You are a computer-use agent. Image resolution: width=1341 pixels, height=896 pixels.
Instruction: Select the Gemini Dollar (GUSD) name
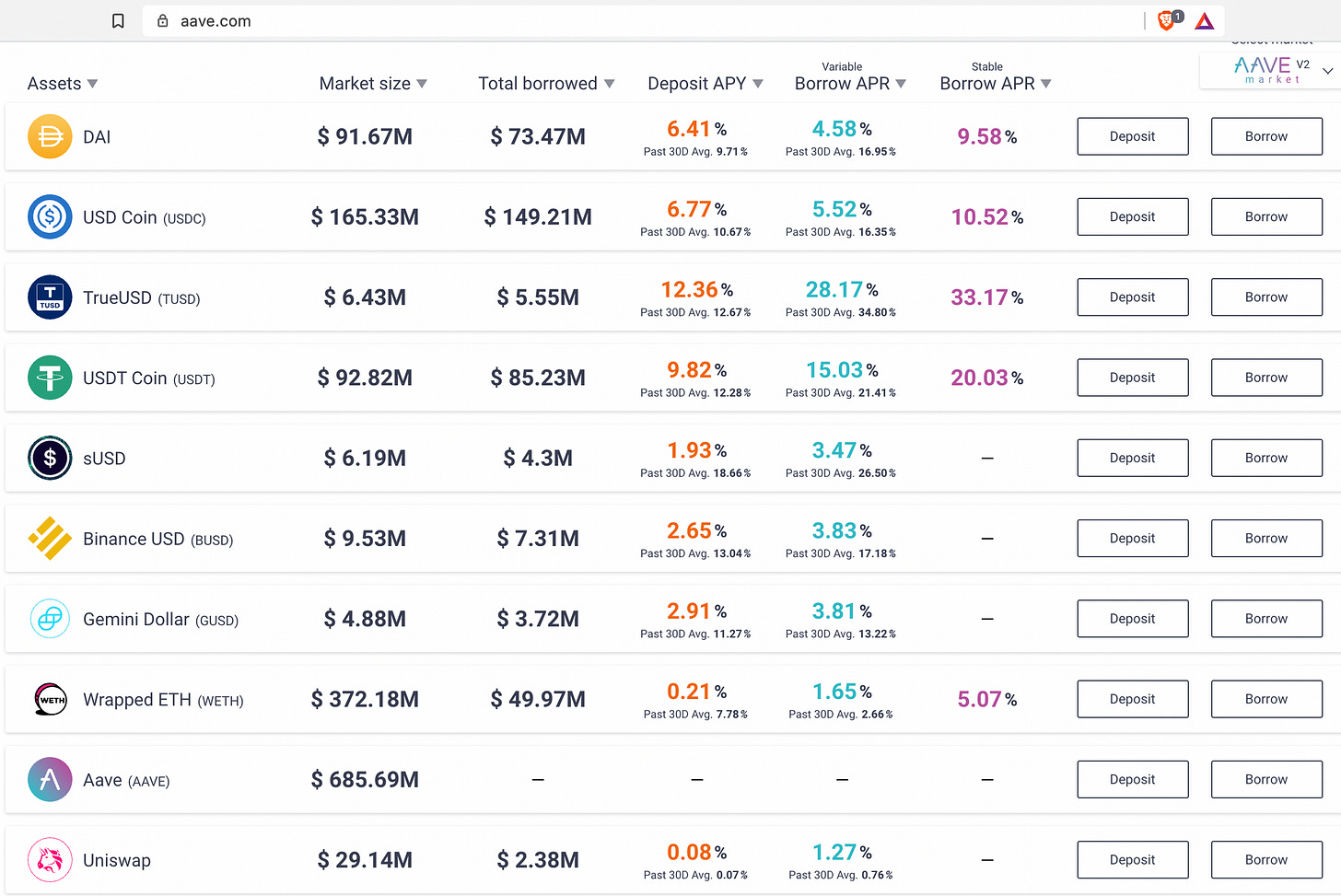161,620
